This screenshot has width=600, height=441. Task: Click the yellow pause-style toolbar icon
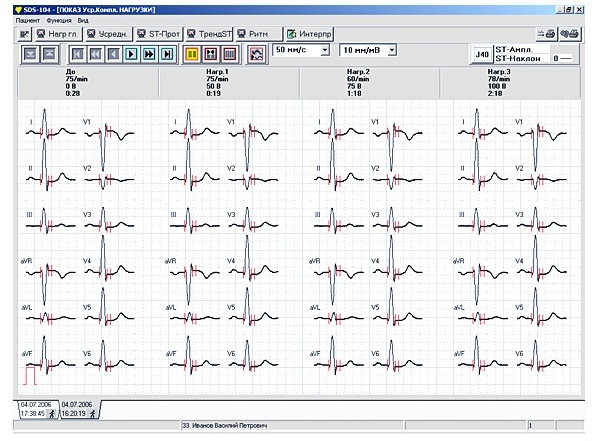[x=192, y=54]
